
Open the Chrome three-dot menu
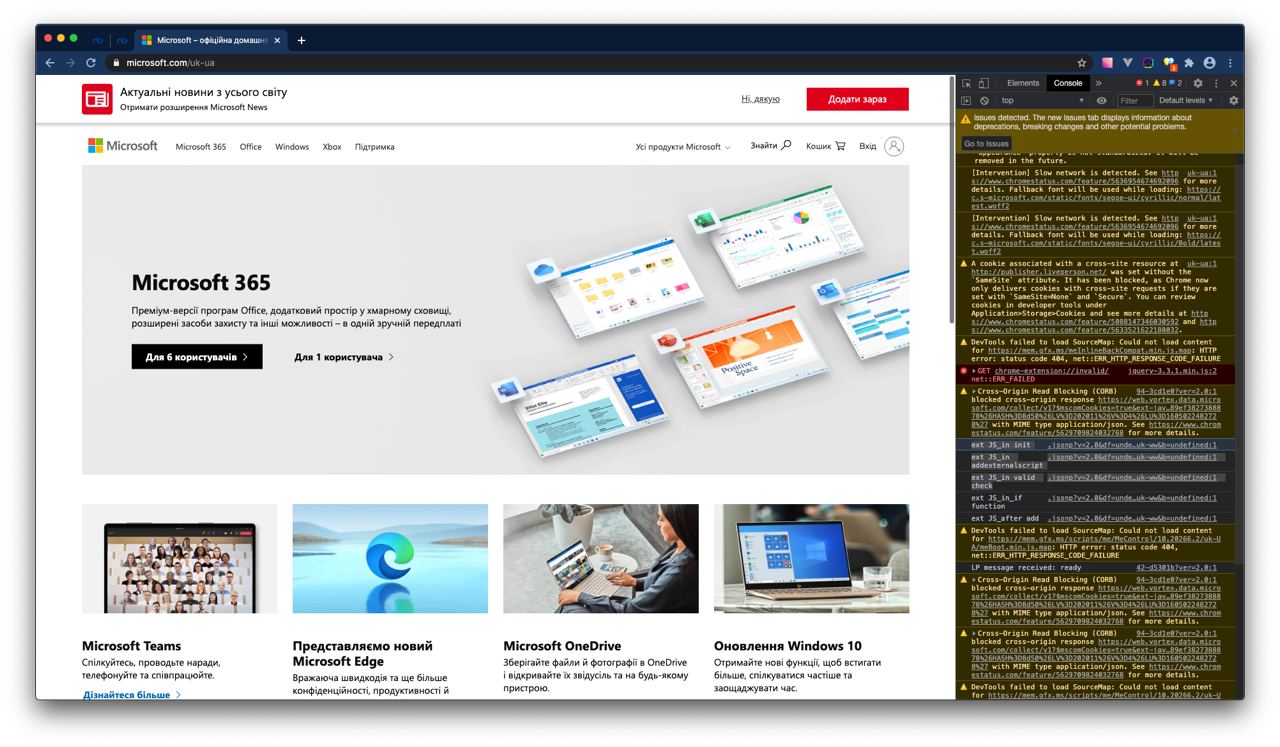[x=1230, y=63]
